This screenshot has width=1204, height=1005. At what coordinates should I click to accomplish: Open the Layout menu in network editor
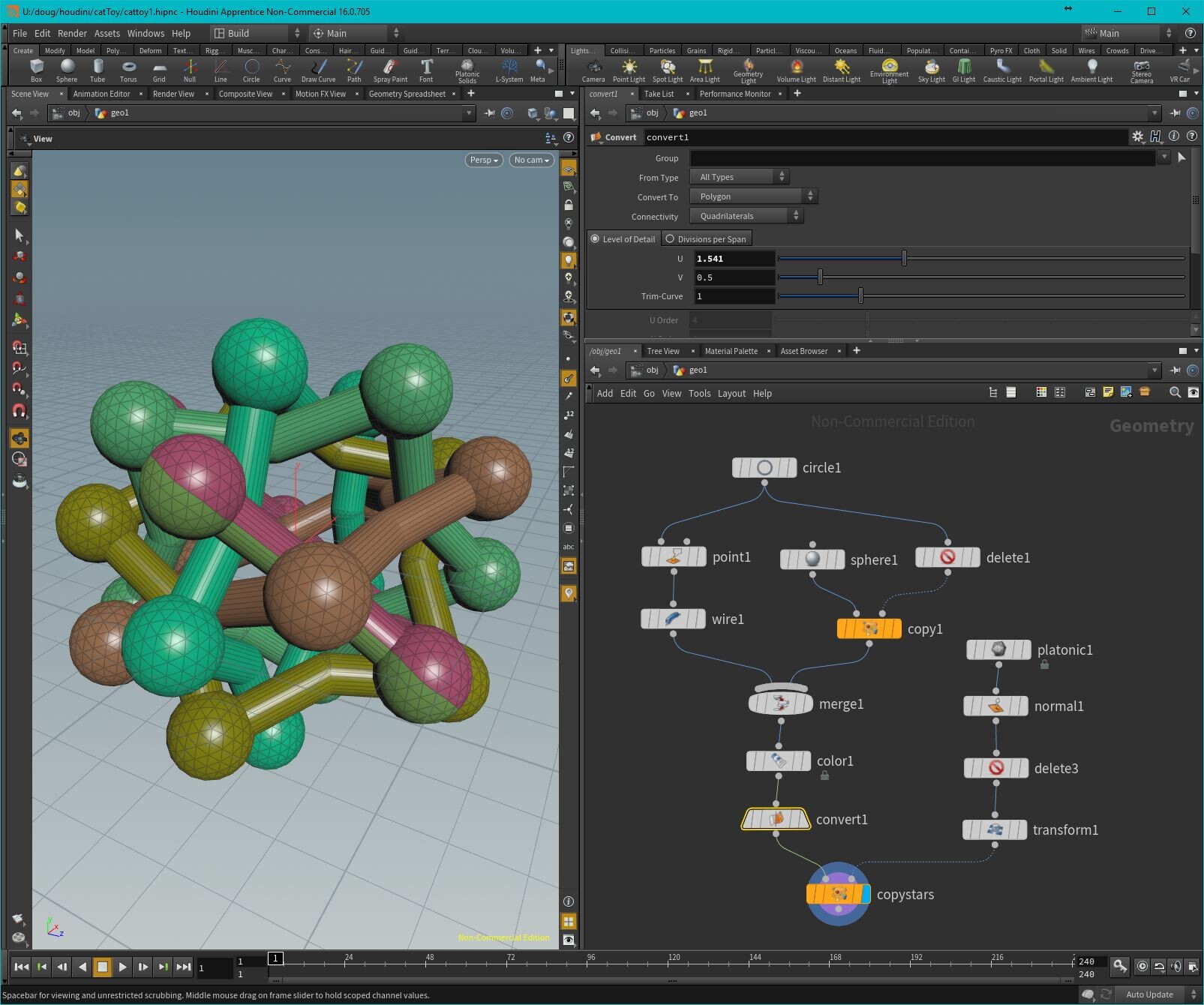[x=731, y=393]
